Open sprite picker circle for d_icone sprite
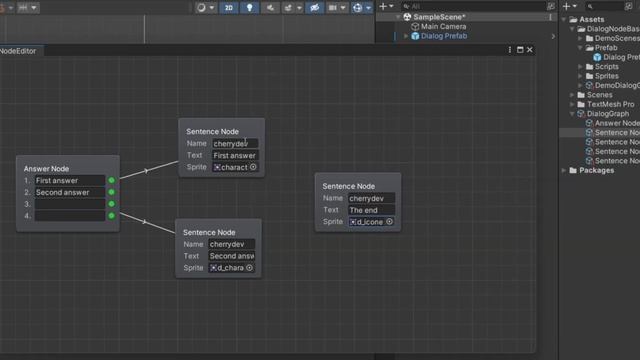 pos(389,222)
